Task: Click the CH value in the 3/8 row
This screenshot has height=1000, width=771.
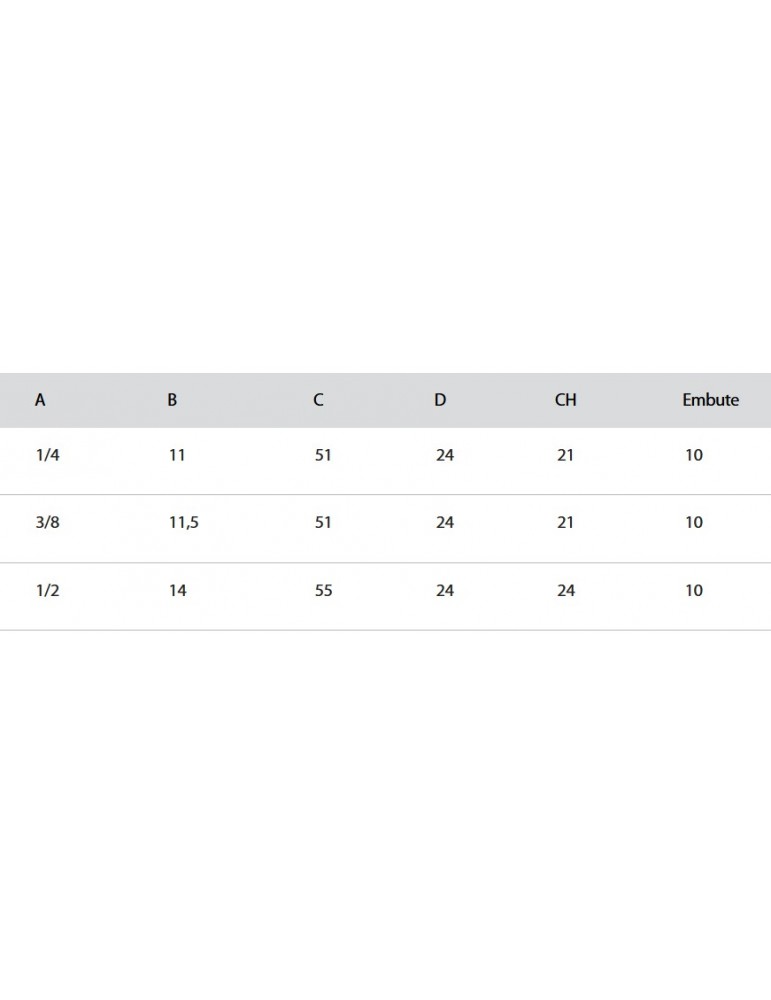Action: [x=566, y=522]
